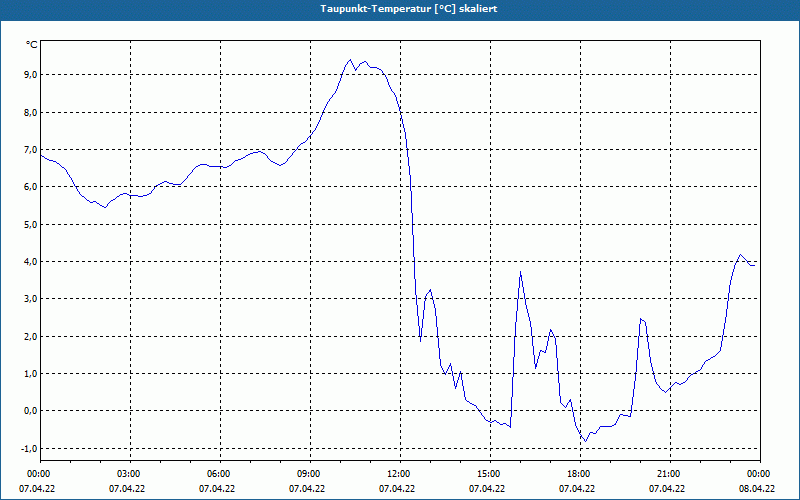Select the 6,0 y-axis label
This screenshot has width=800, height=500.
(30, 187)
